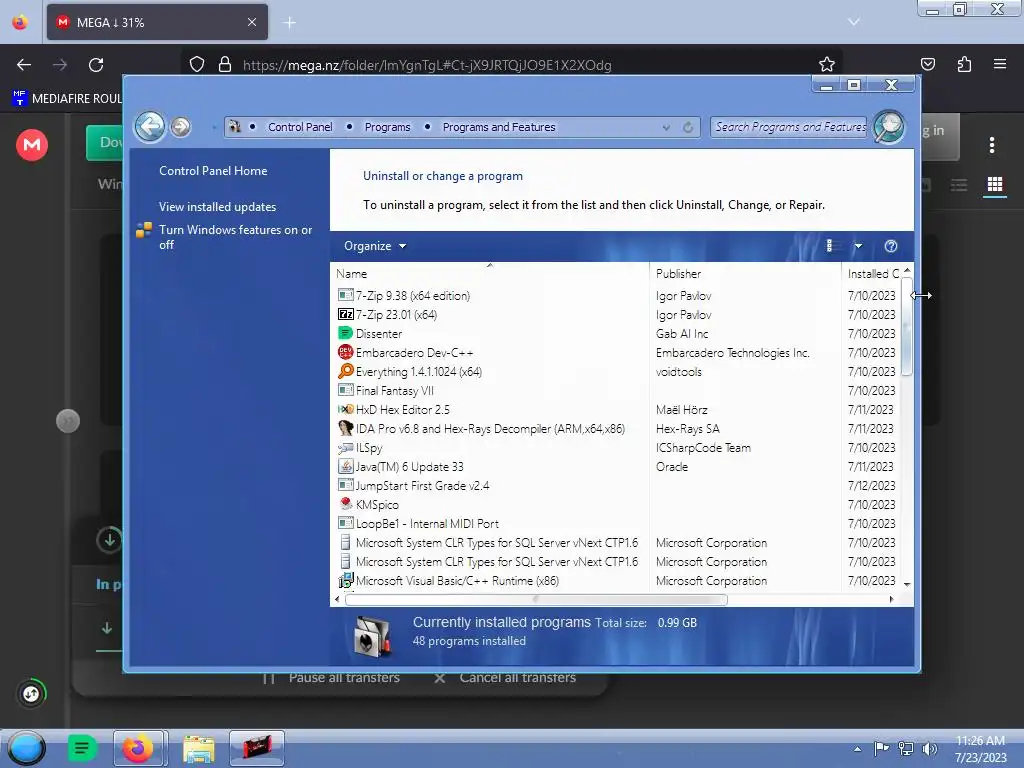The width and height of the screenshot is (1024, 768).
Task: Select the Java(TM) 6 Update 33 icon
Action: click(x=345, y=466)
